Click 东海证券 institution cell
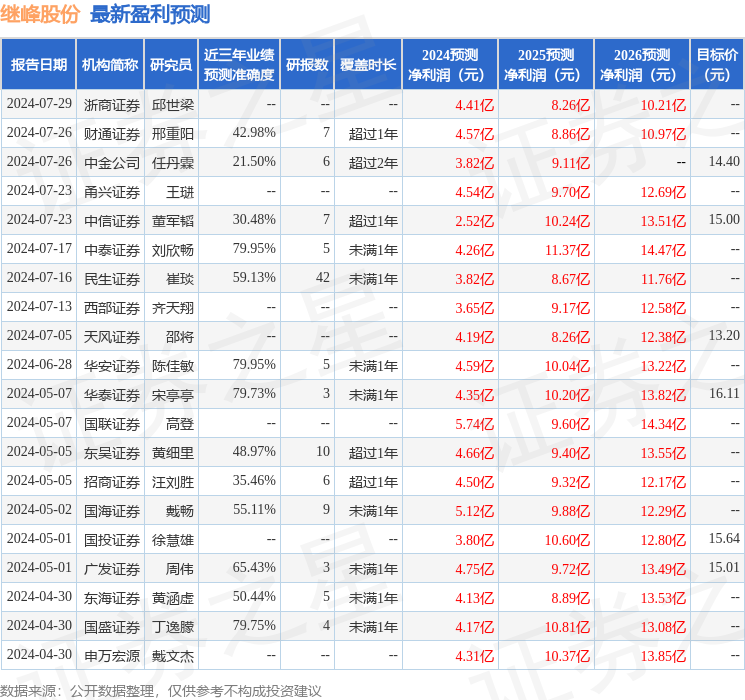745x700 pixels. point(112,597)
